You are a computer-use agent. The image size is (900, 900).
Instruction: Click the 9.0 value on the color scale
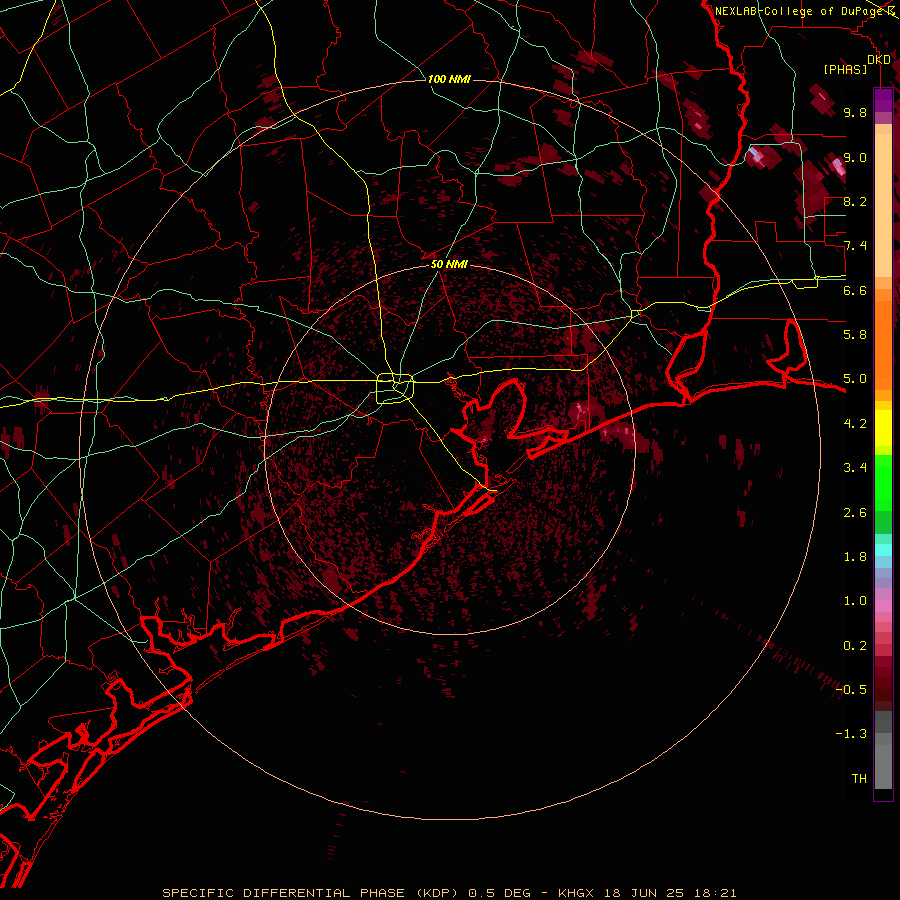pos(855,157)
